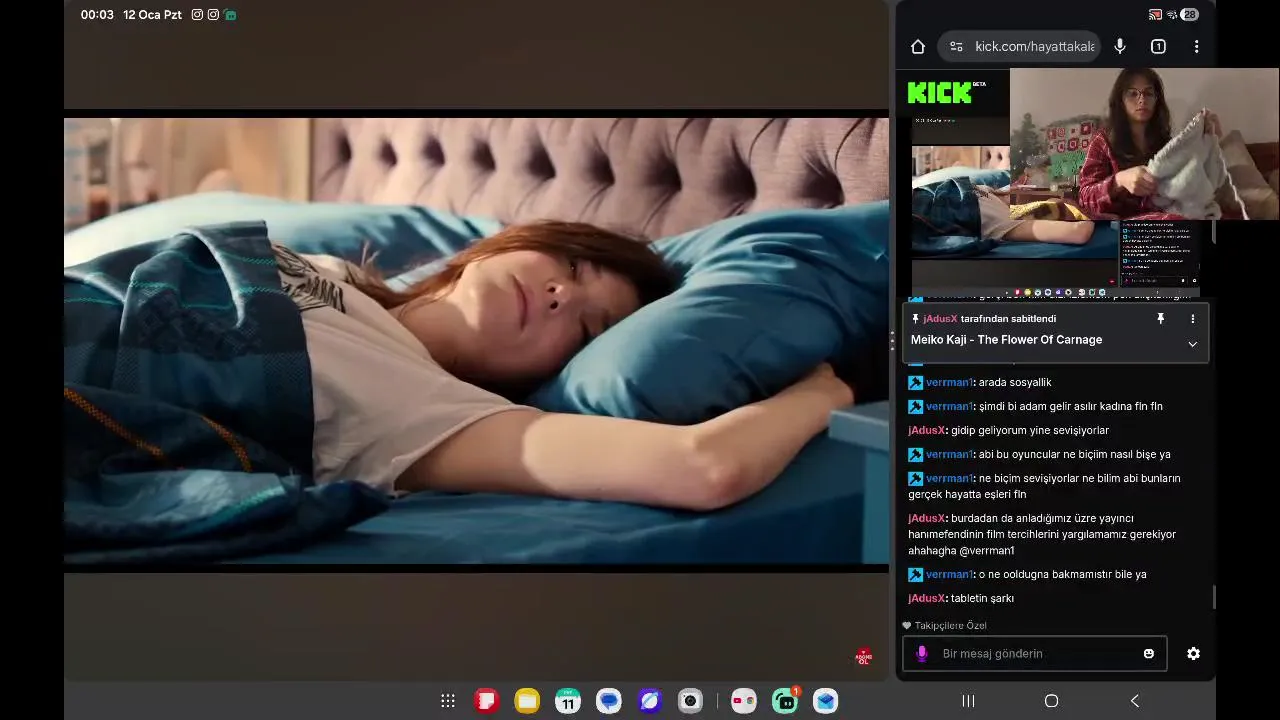This screenshot has height=720, width=1280.
Task: Open the yellow My Files folder app
Action: pyautogui.click(x=527, y=701)
